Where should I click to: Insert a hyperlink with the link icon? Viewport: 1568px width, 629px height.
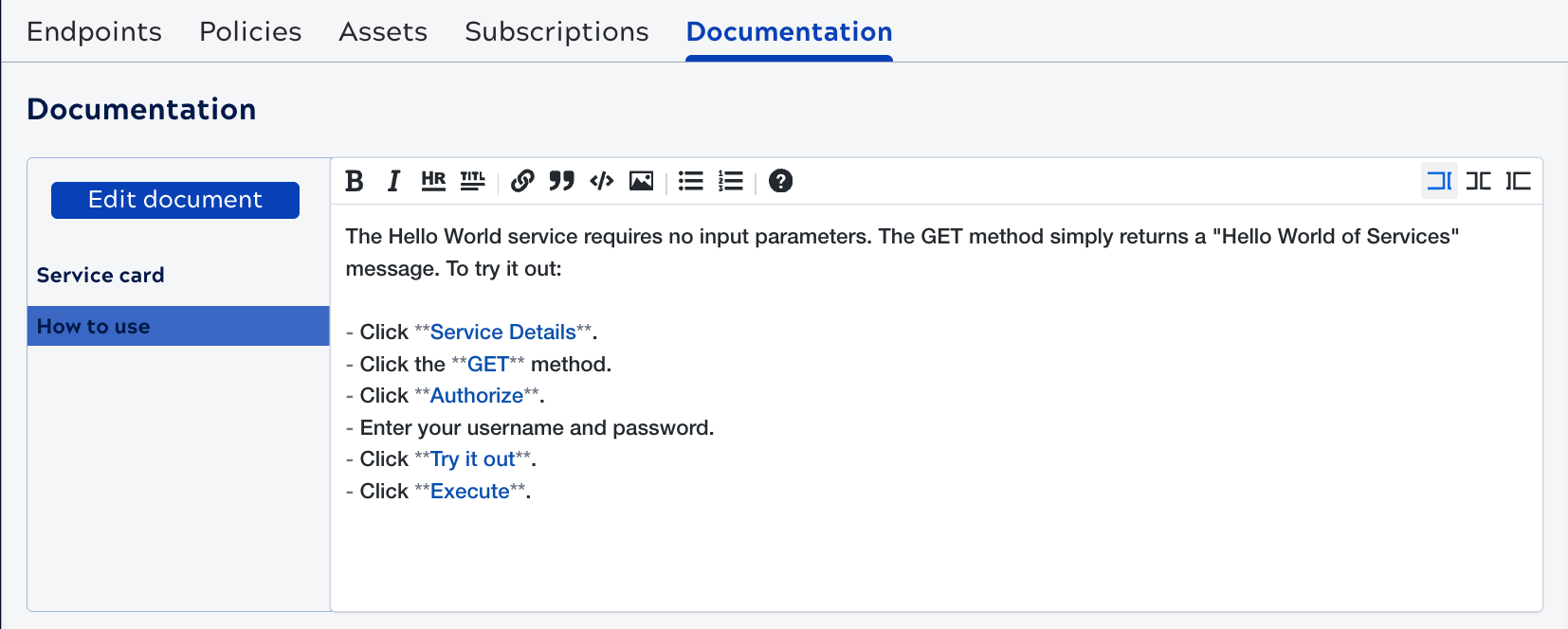pos(522,181)
